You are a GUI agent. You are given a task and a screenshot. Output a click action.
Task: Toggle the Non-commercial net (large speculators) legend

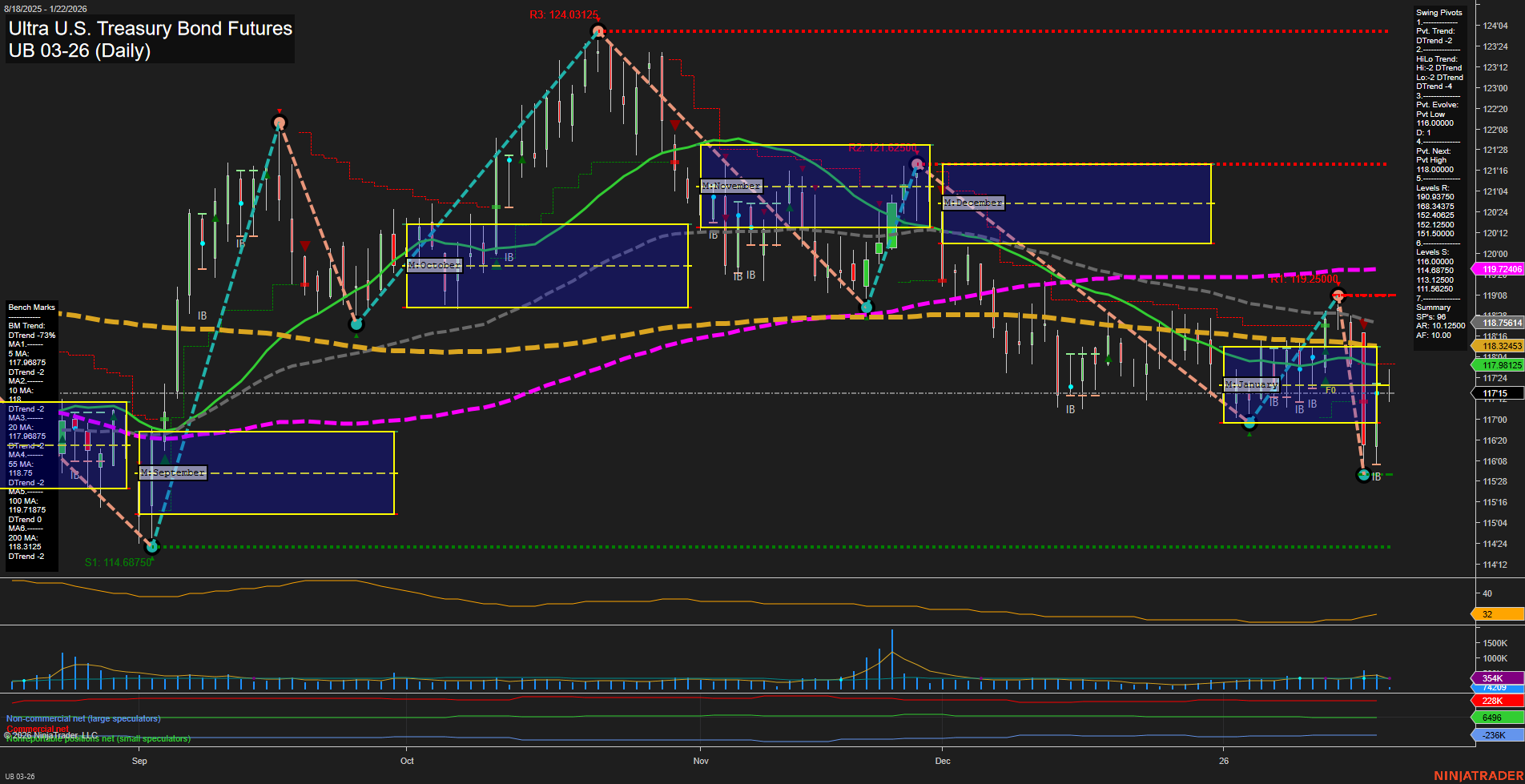pos(82,718)
